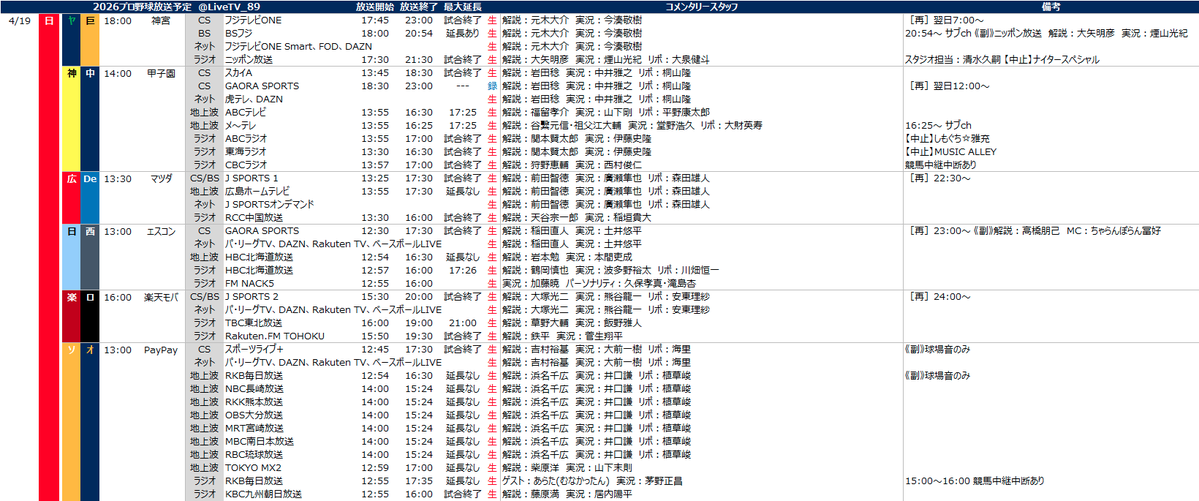
Task: Select the 放送開始 column header
Action: [x=375, y=5]
